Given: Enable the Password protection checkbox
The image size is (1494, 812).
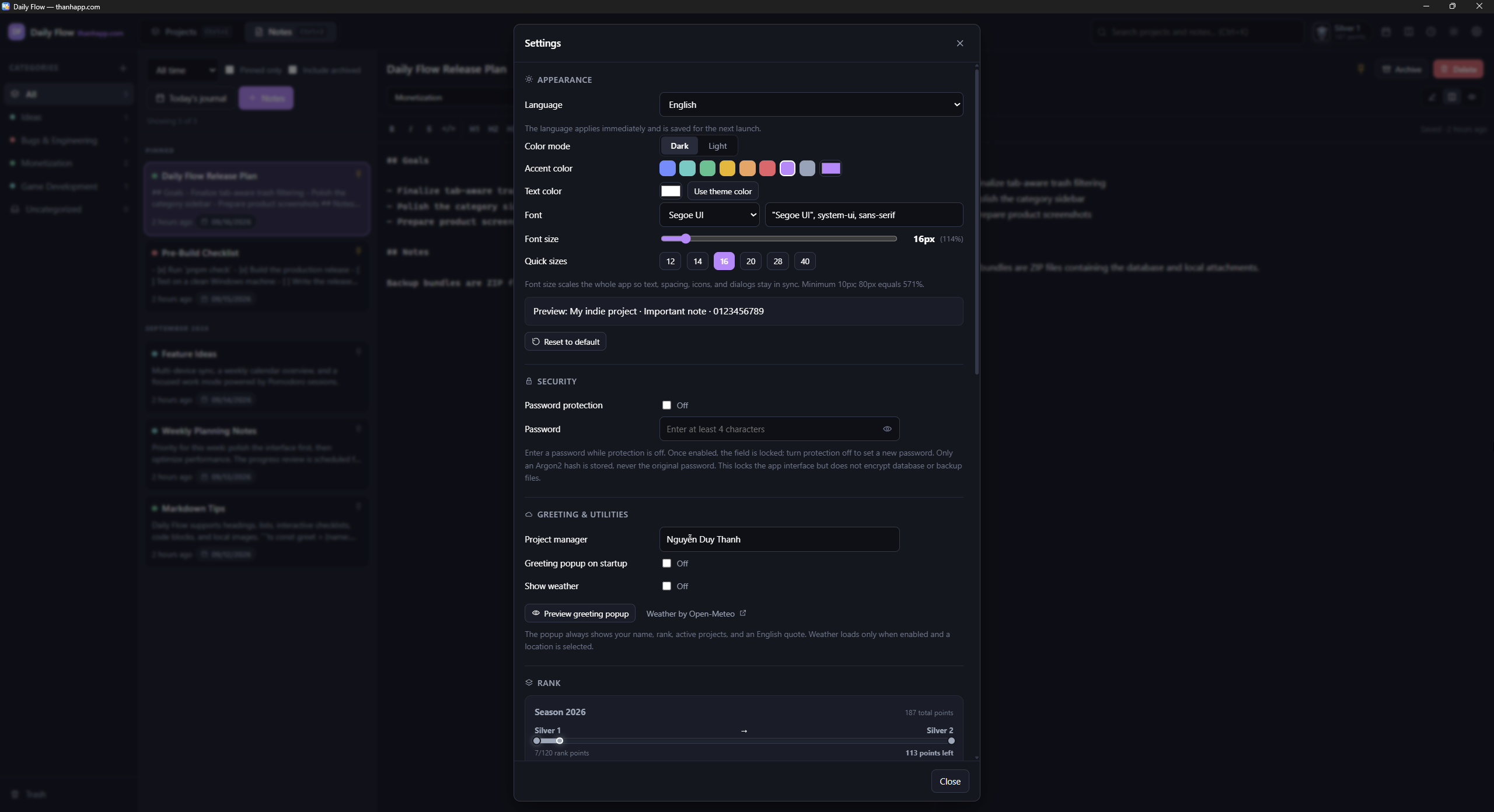Looking at the screenshot, I should tap(666, 405).
